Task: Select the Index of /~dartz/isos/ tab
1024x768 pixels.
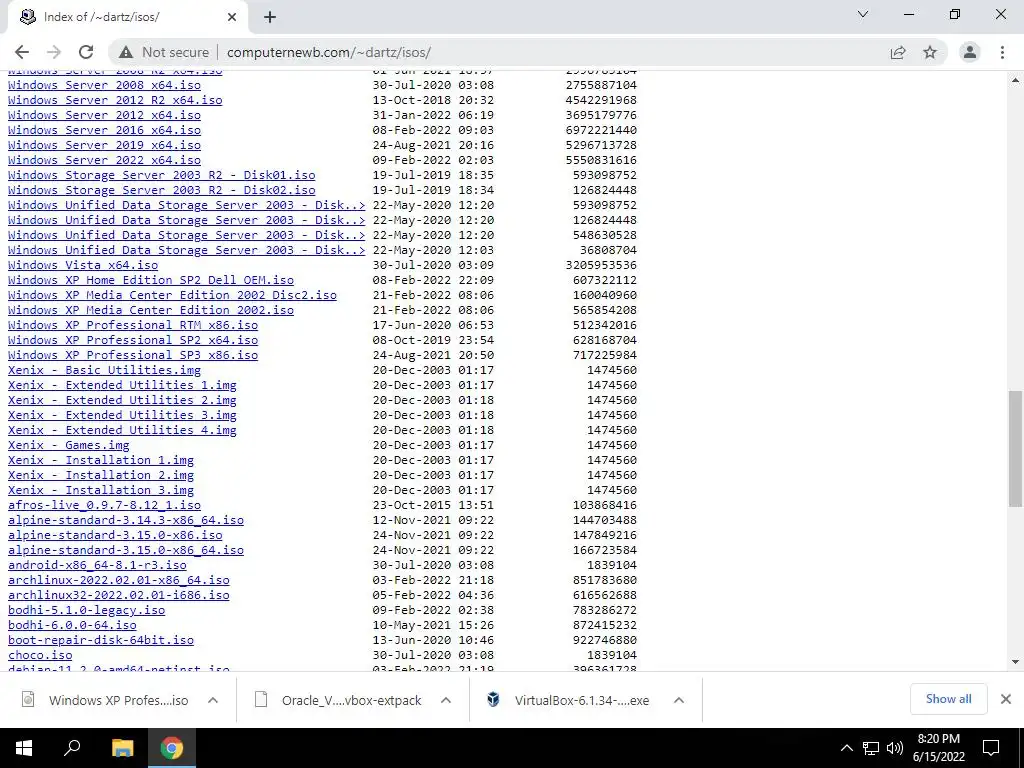Action: [127, 17]
